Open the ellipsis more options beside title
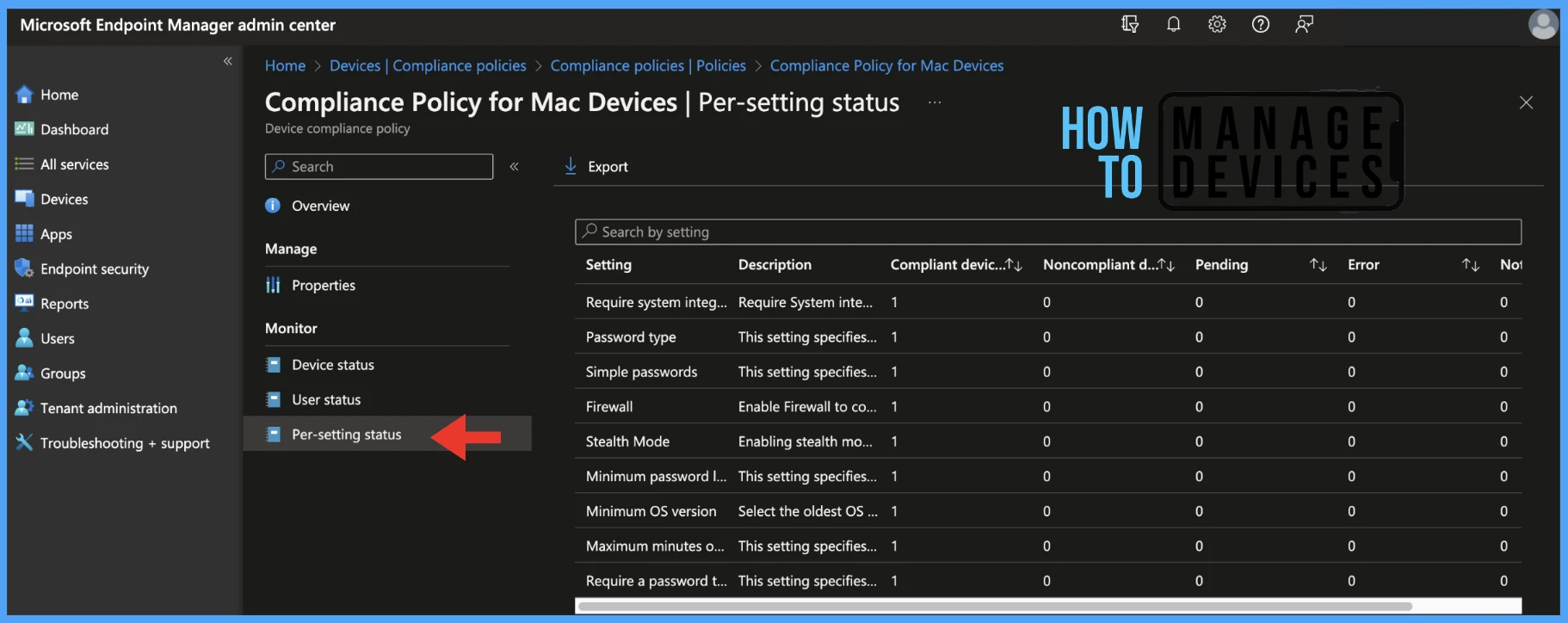 point(935,102)
